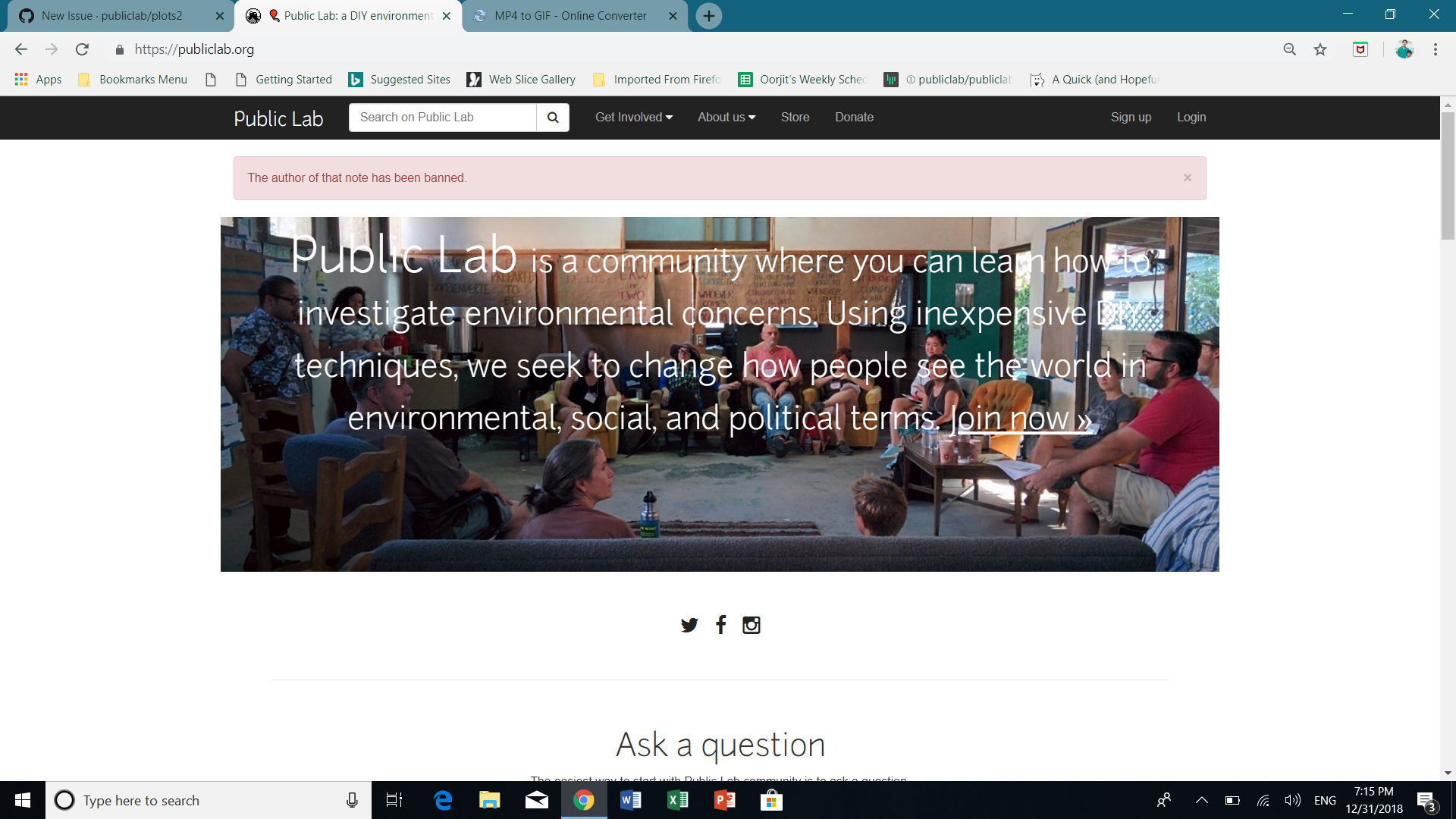Open Chrome three-dot menu
This screenshot has width=1456, height=819.
tap(1435, 49)
